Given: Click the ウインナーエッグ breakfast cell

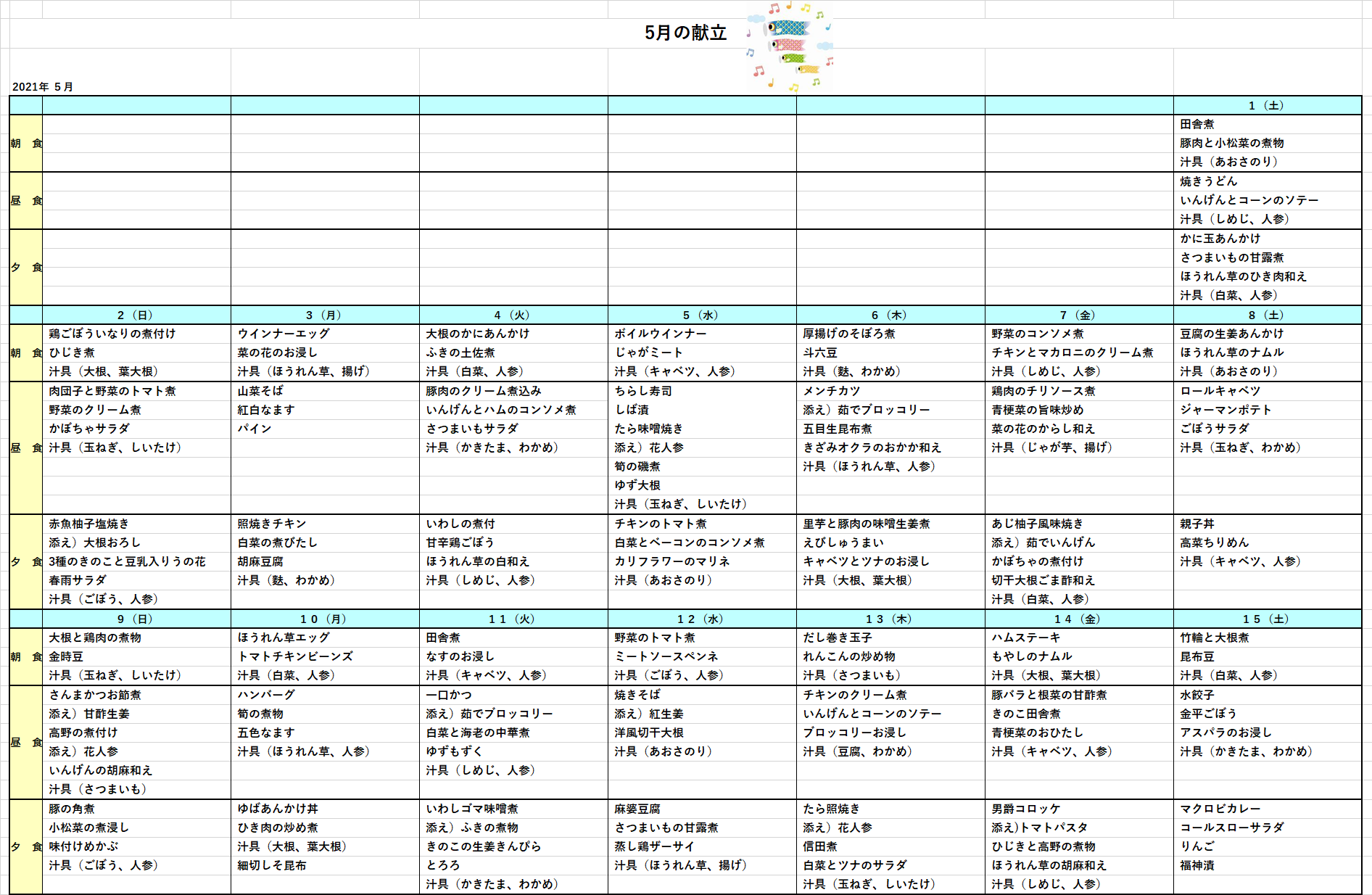Looking at the screenshot, I should pos(284,334).
